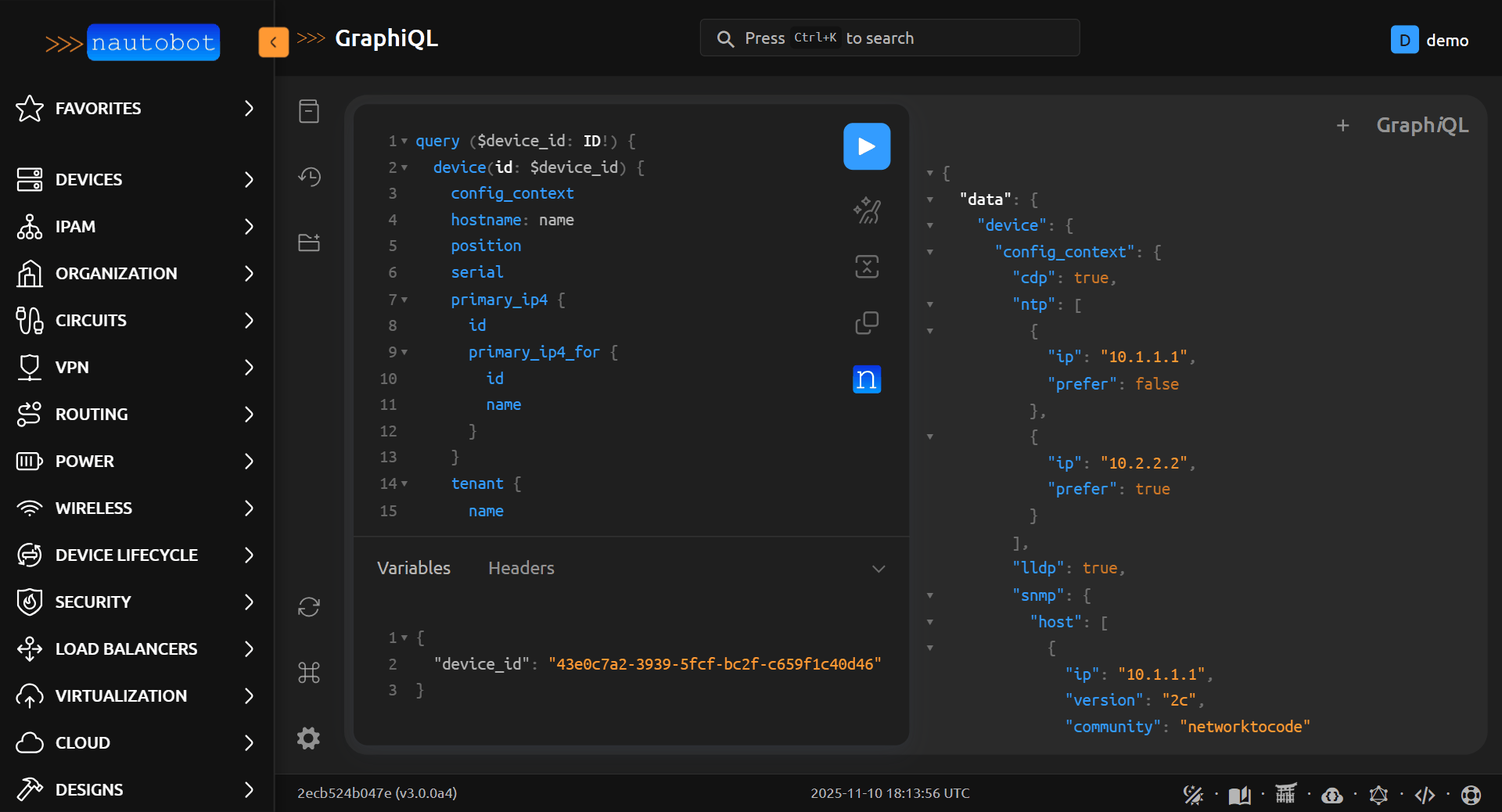The width and height of the screenshot is (1502, 812).
Task: Collapse the sidebar with orange arrow button
Action: coord(273,42)
